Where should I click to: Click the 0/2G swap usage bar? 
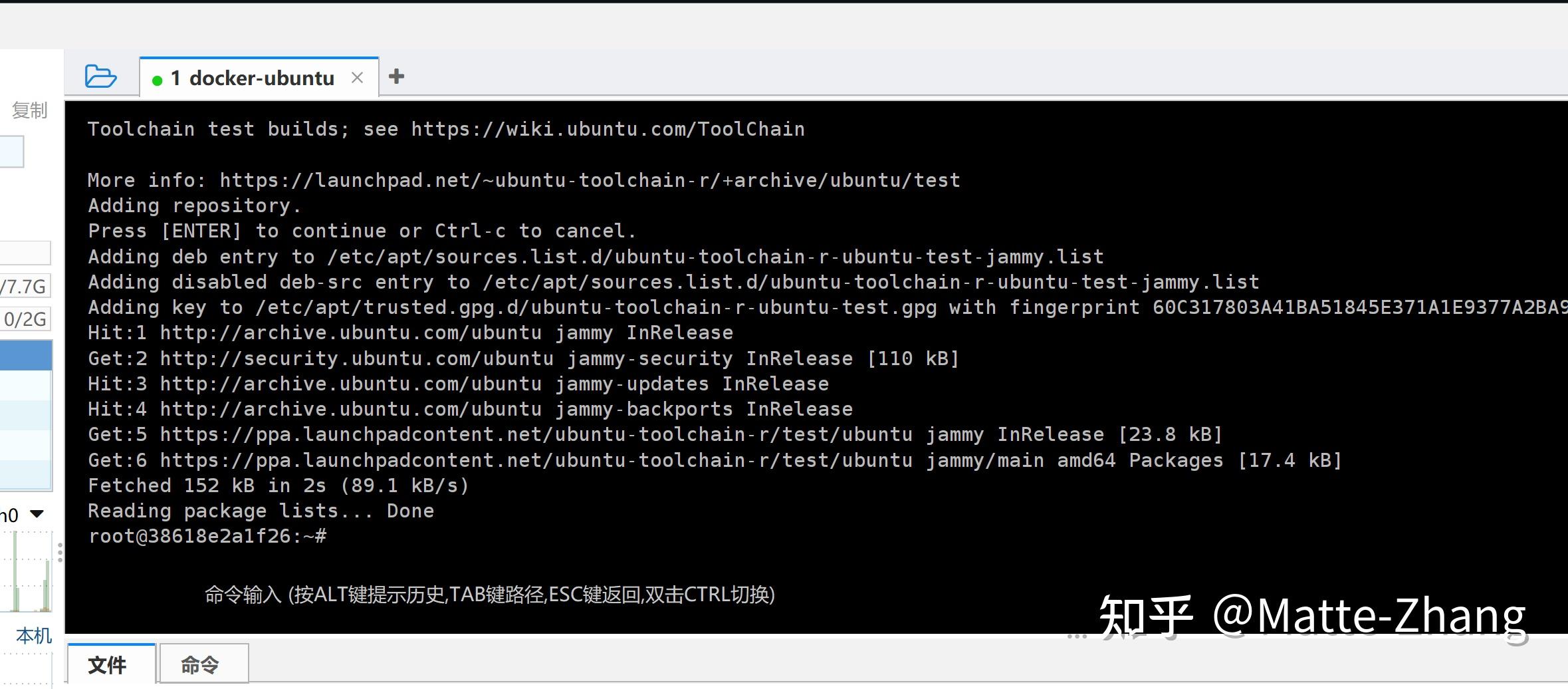click(x=25, y=319)
